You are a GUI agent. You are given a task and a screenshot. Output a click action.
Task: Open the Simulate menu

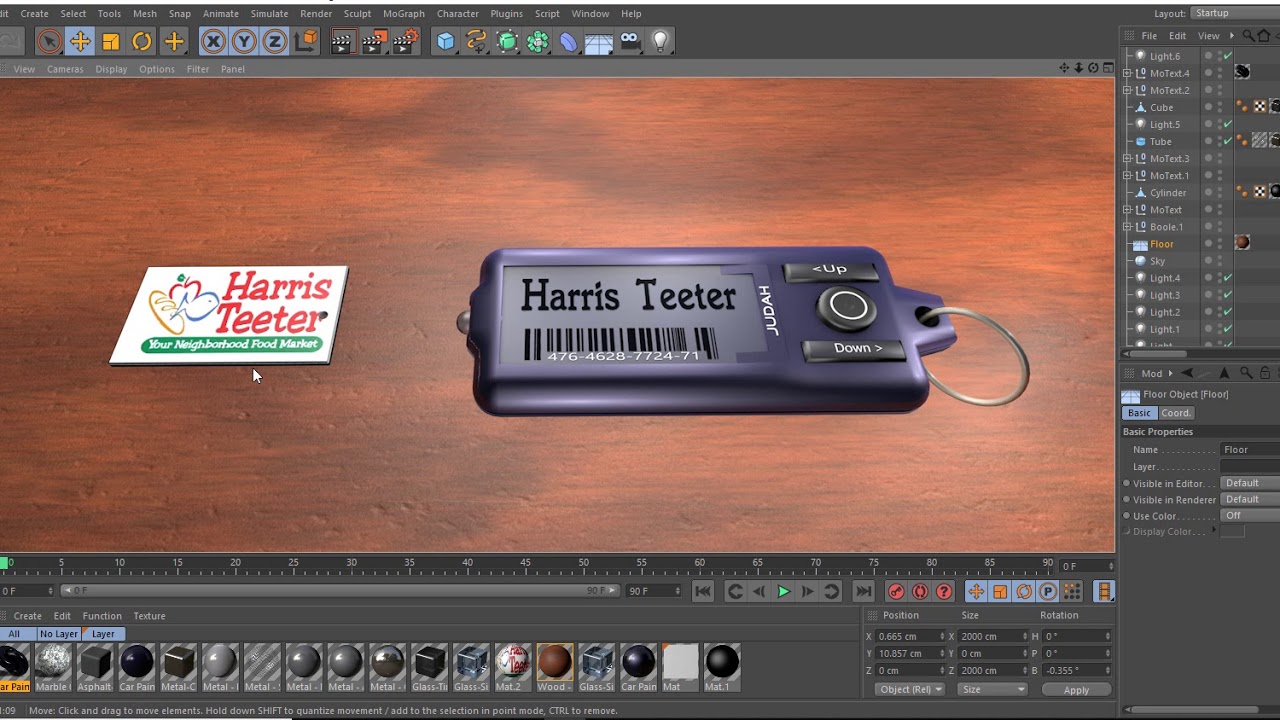(x=269, y=14)
